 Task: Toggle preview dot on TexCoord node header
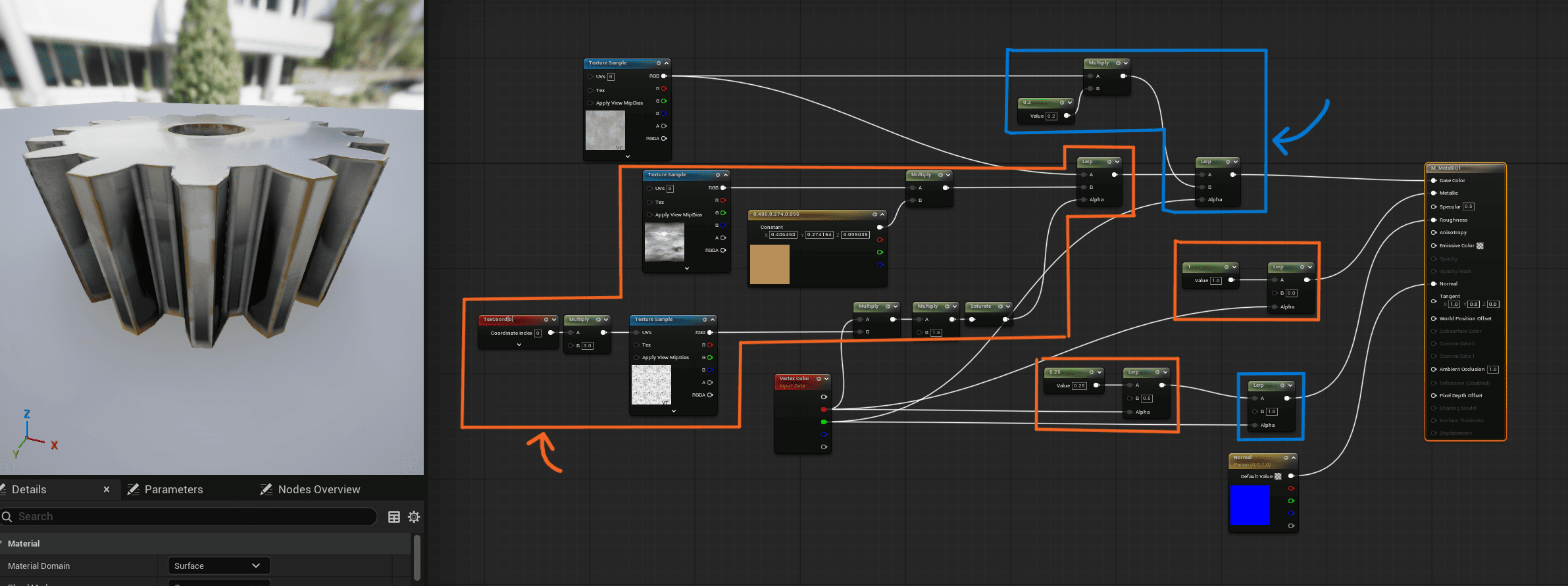pos(545,320)
